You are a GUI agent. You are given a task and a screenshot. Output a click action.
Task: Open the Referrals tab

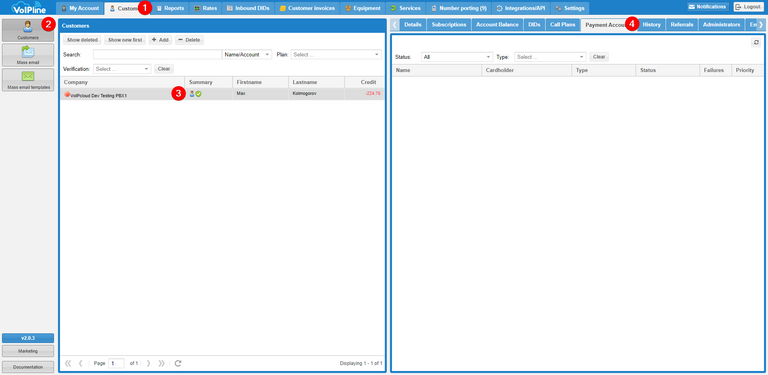(x=682, y=24)
